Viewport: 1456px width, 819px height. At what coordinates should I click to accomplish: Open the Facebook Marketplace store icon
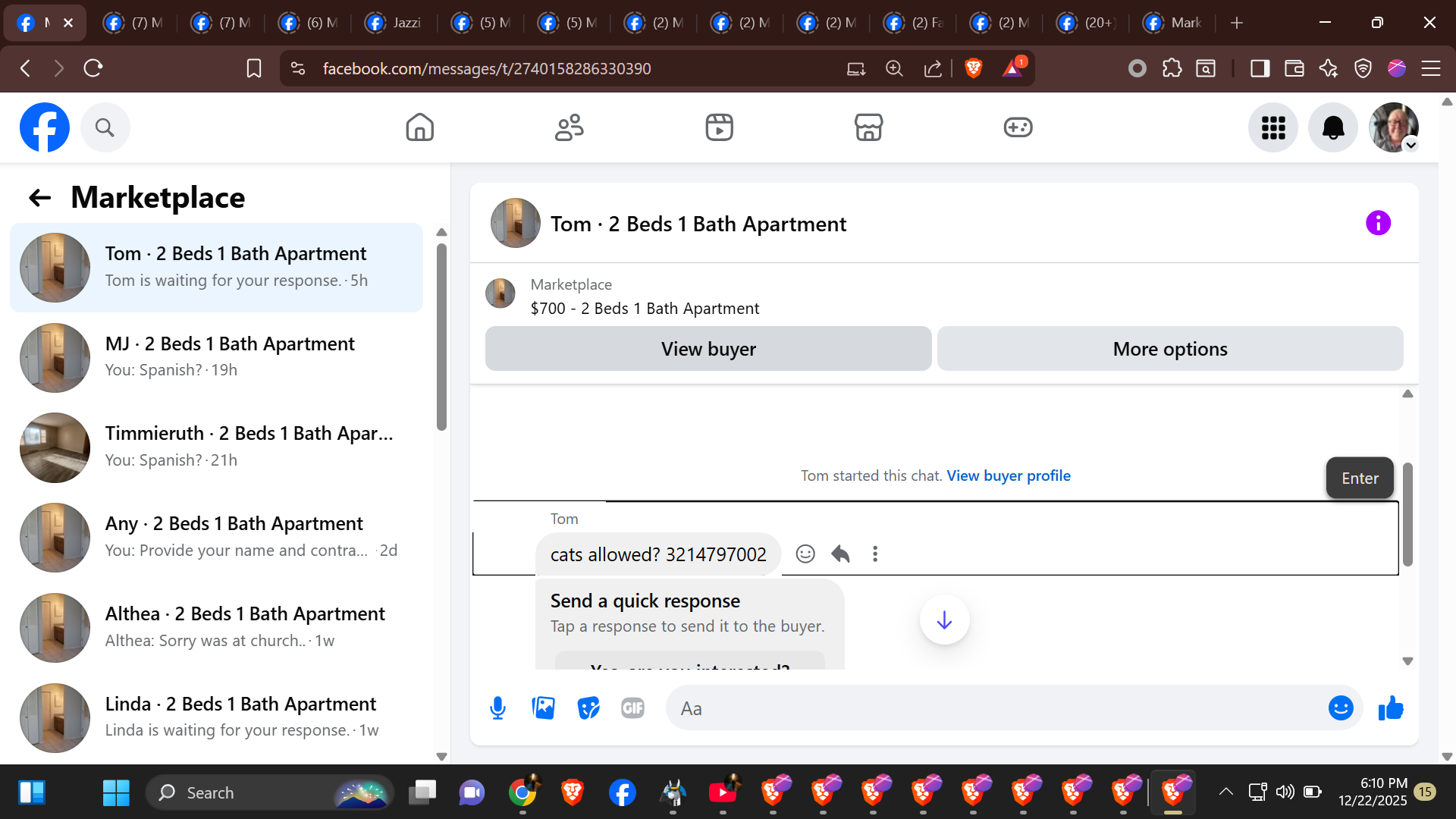pyautogui.click(x=868, y=127)
